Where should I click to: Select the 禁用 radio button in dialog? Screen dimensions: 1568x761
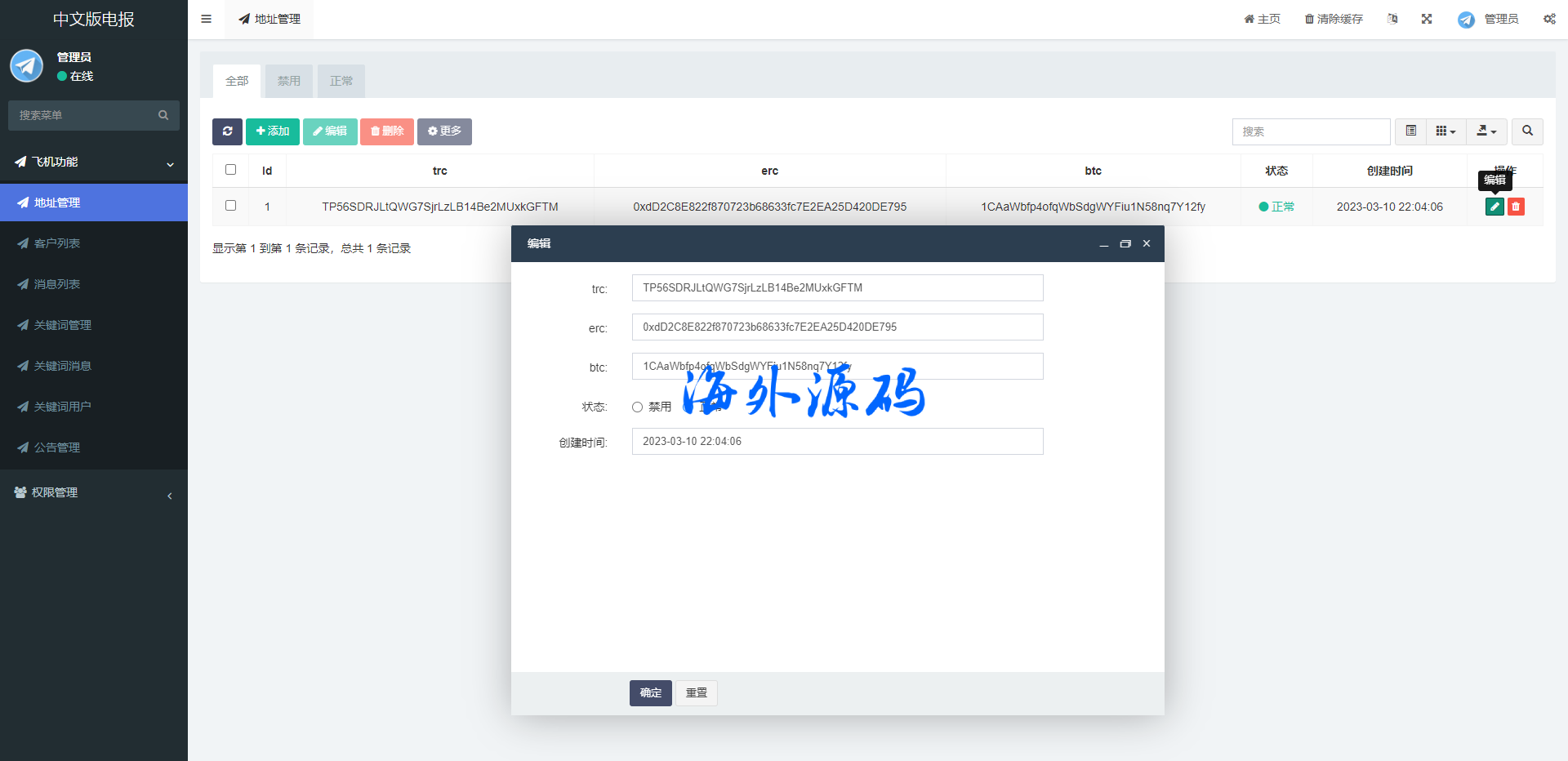click(637, 407)
